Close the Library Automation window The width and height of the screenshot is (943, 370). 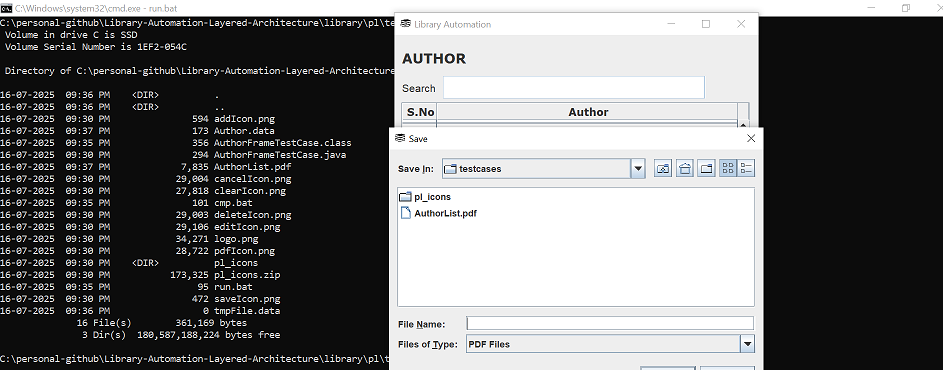[741, 24]
